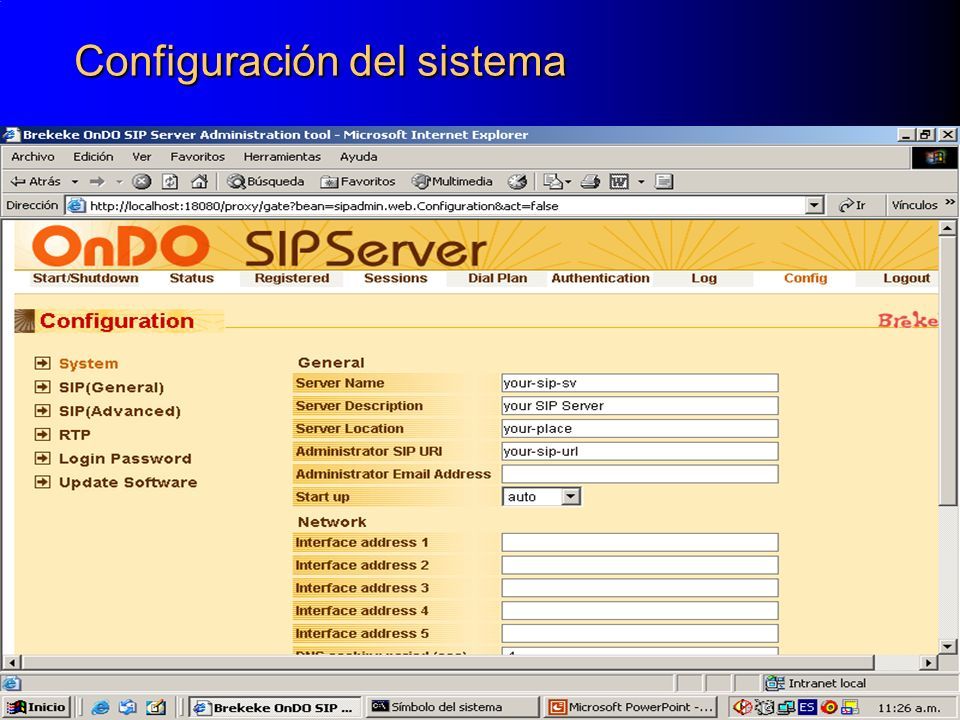This screenshot has height=720, width=960.
Task: Click the discussion icon after Word button
Action: (664, 181)
